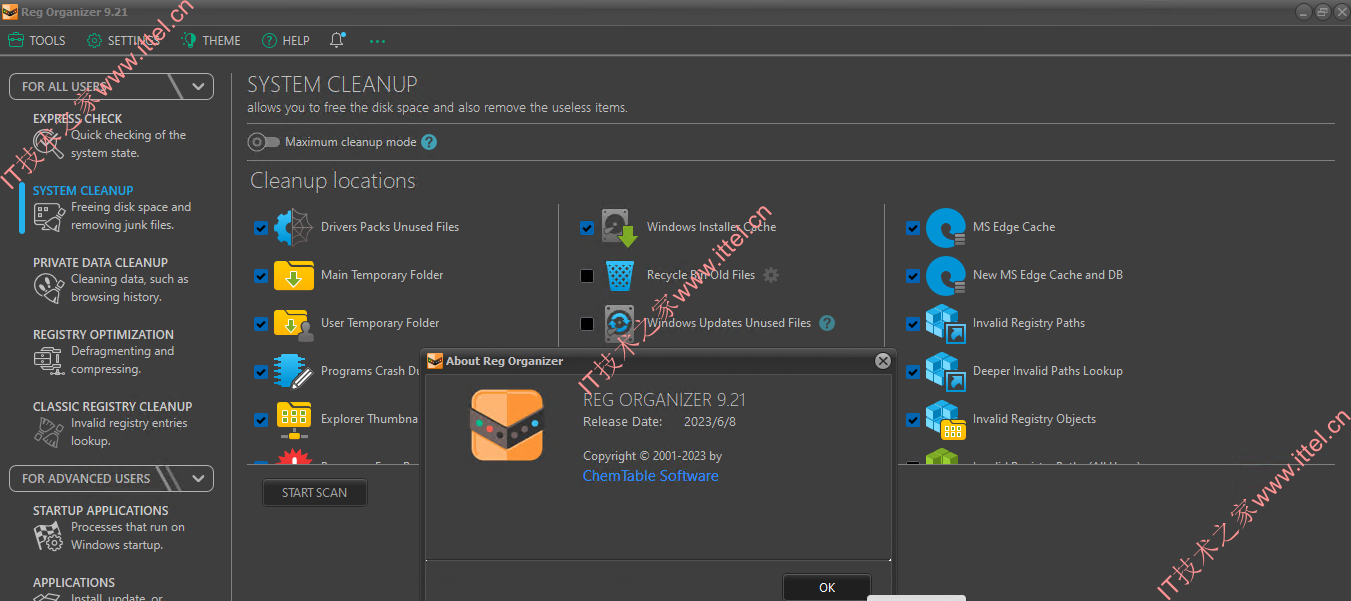Open the HELP menu
Viewport: 1351px width, 601px height.
coord(286,41)
